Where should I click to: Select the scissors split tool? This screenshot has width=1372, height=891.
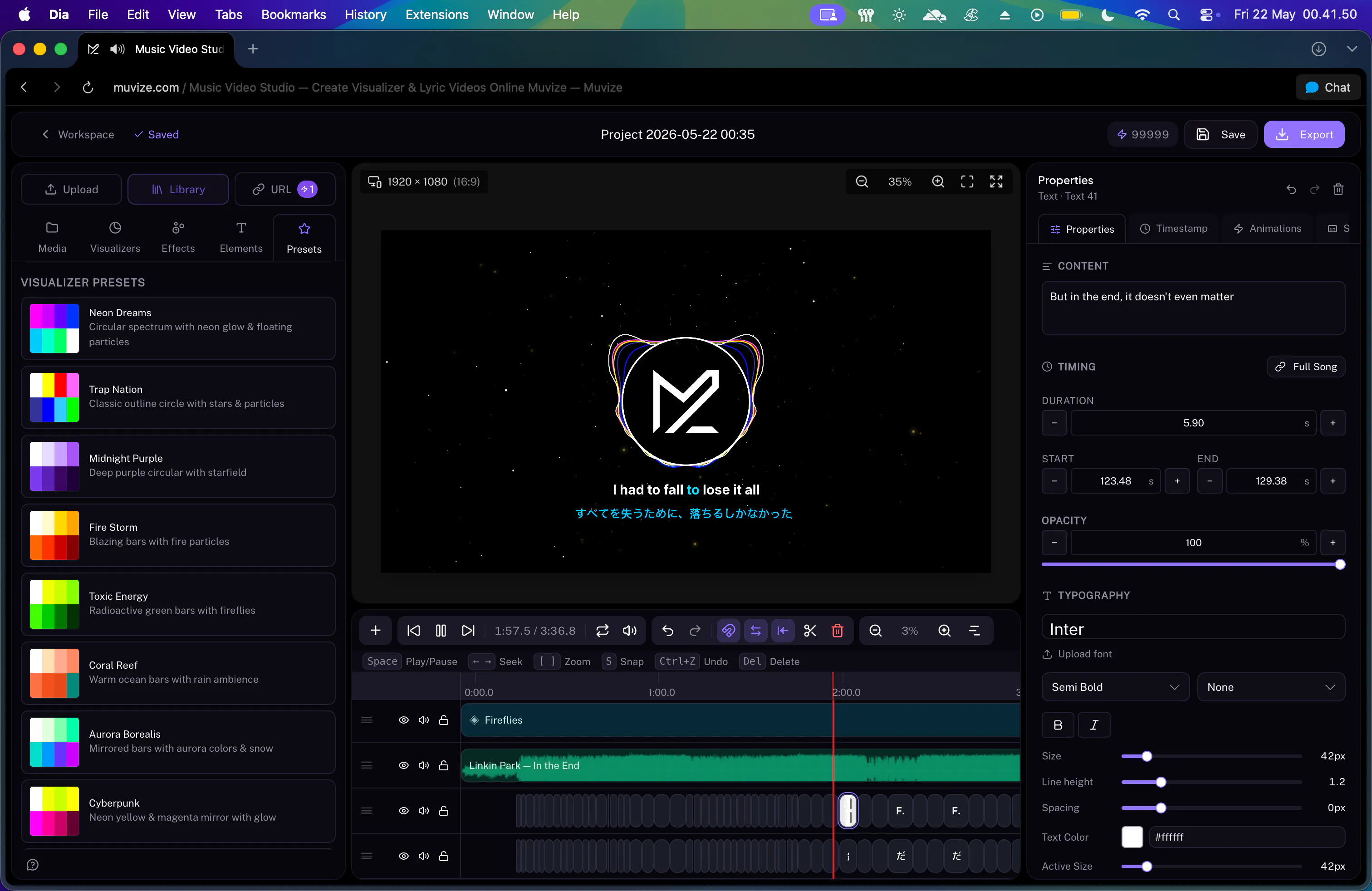point(810,631)
